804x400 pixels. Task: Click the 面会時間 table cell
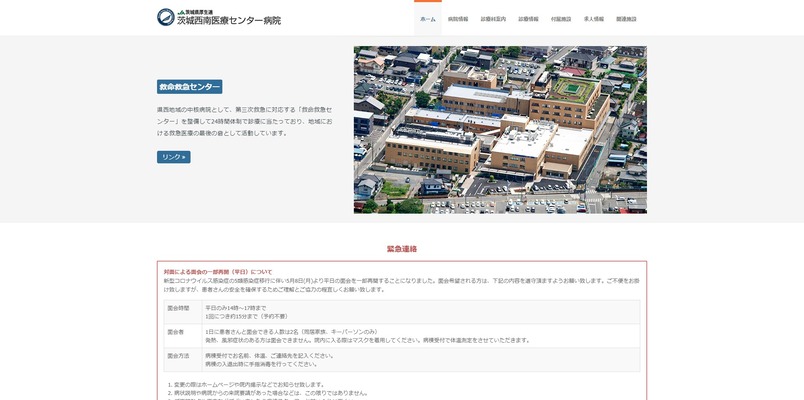[183, 312]
